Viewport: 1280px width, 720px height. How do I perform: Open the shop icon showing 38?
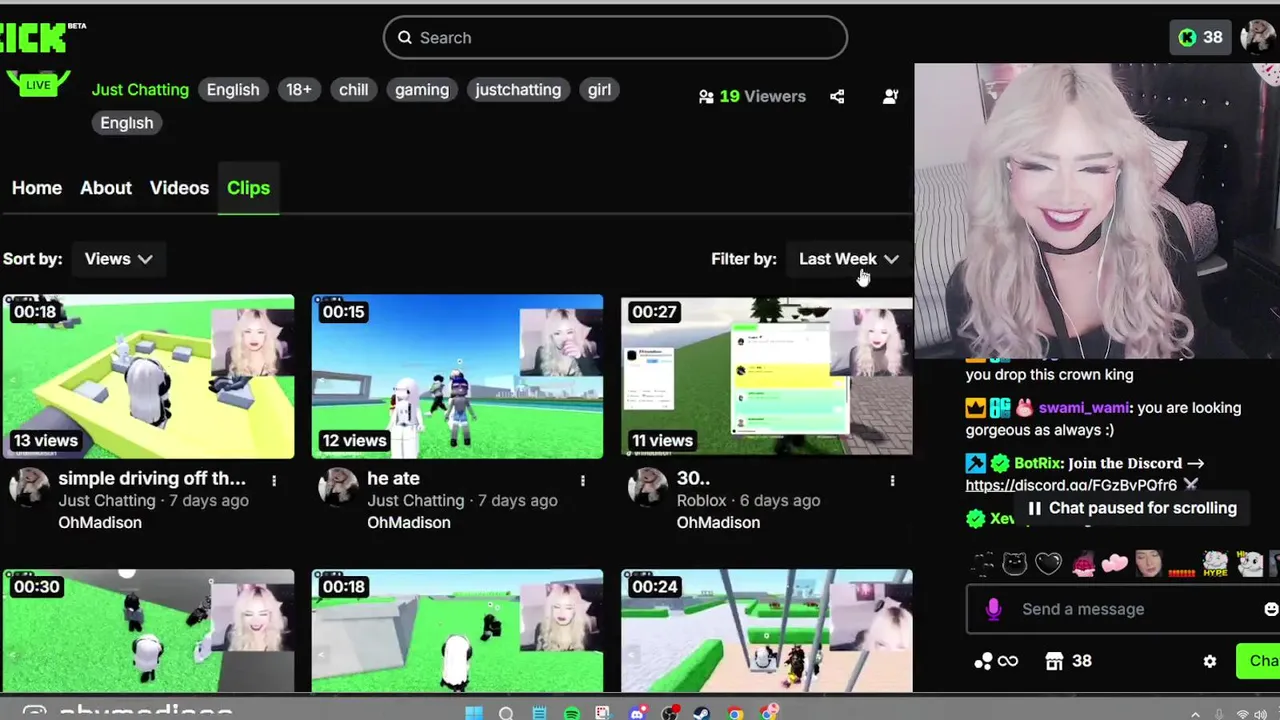pyautogui.click(x=1068, y=661)
